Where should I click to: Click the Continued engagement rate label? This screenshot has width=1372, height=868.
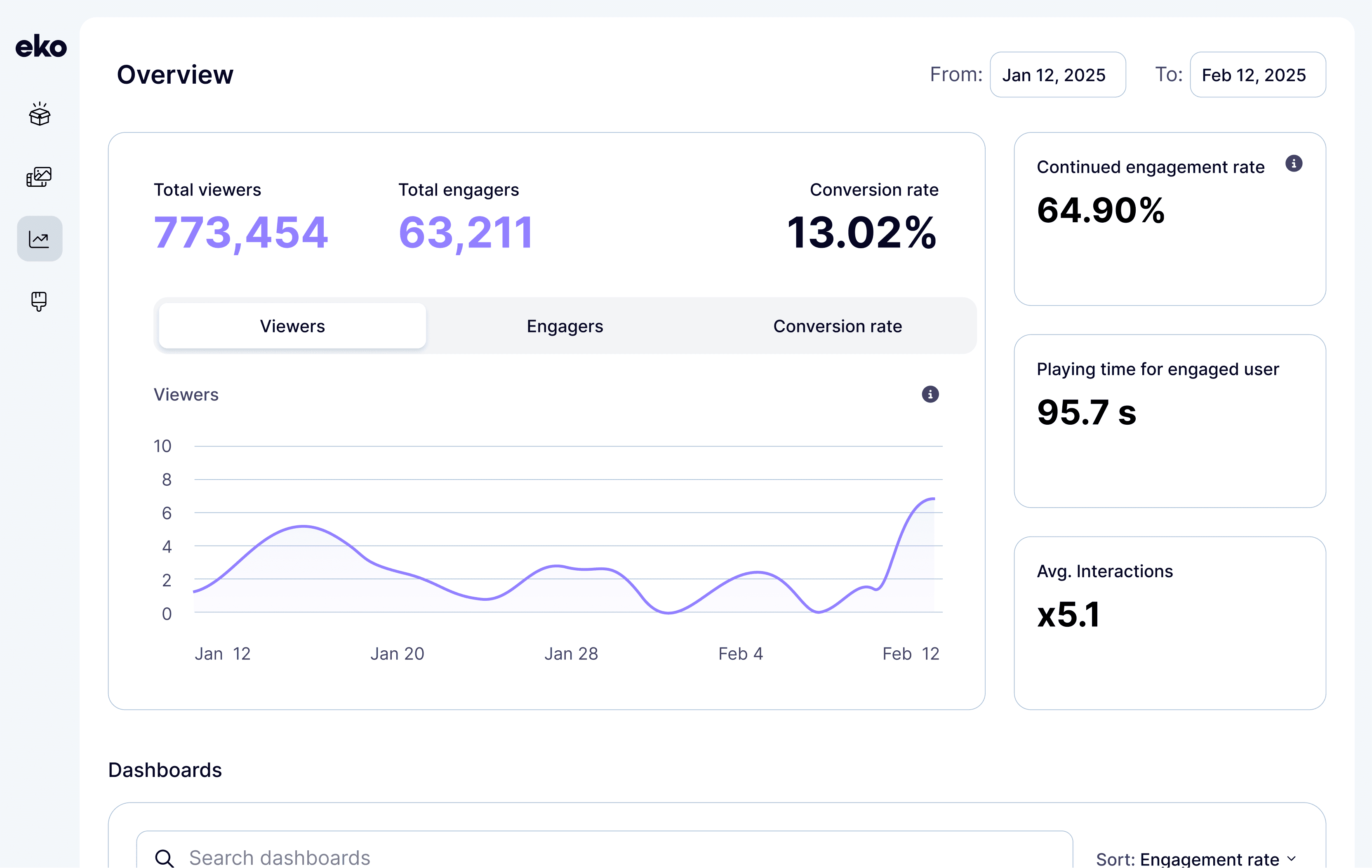1151,167
